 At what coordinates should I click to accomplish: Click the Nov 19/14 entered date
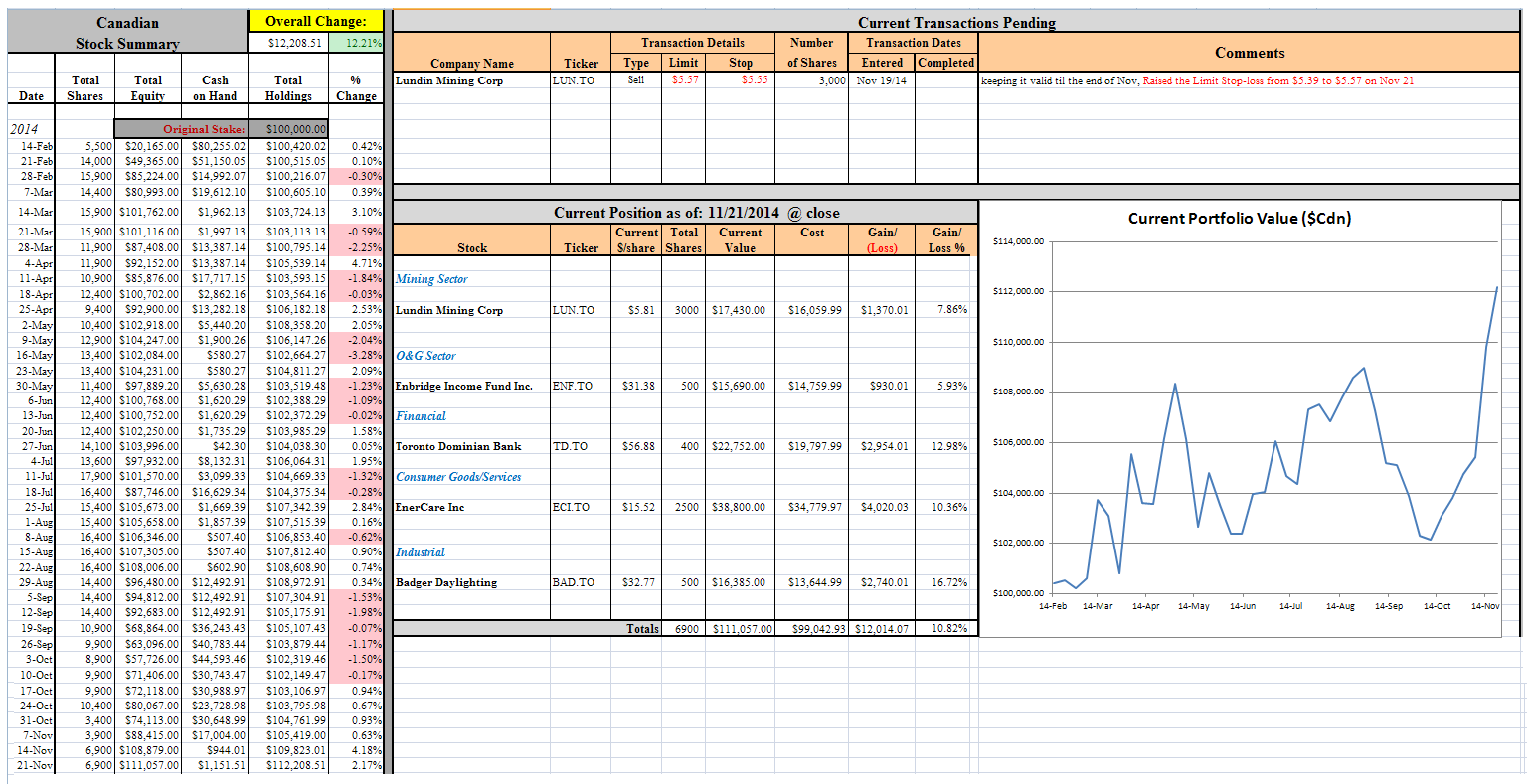882,80
